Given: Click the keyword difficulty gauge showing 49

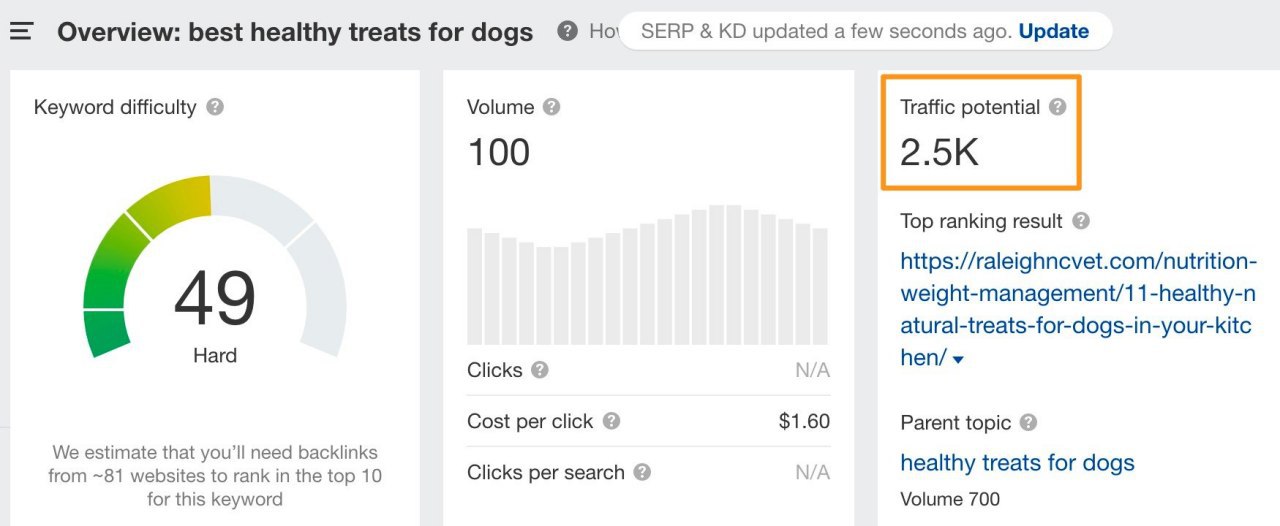Looking at the screenshot, I should tap(215, 268).
